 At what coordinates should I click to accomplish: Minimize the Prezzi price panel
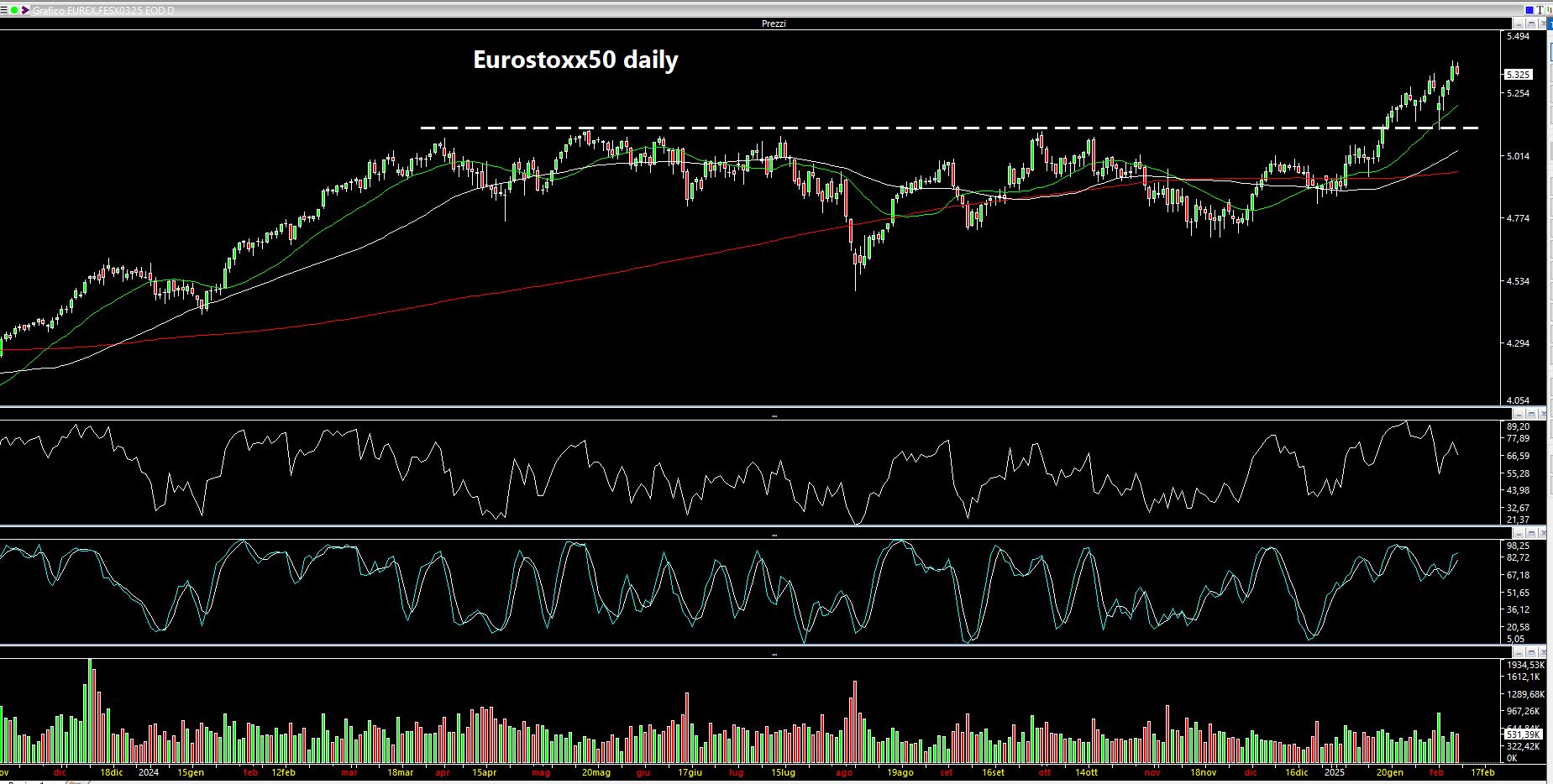point(1519,24)
